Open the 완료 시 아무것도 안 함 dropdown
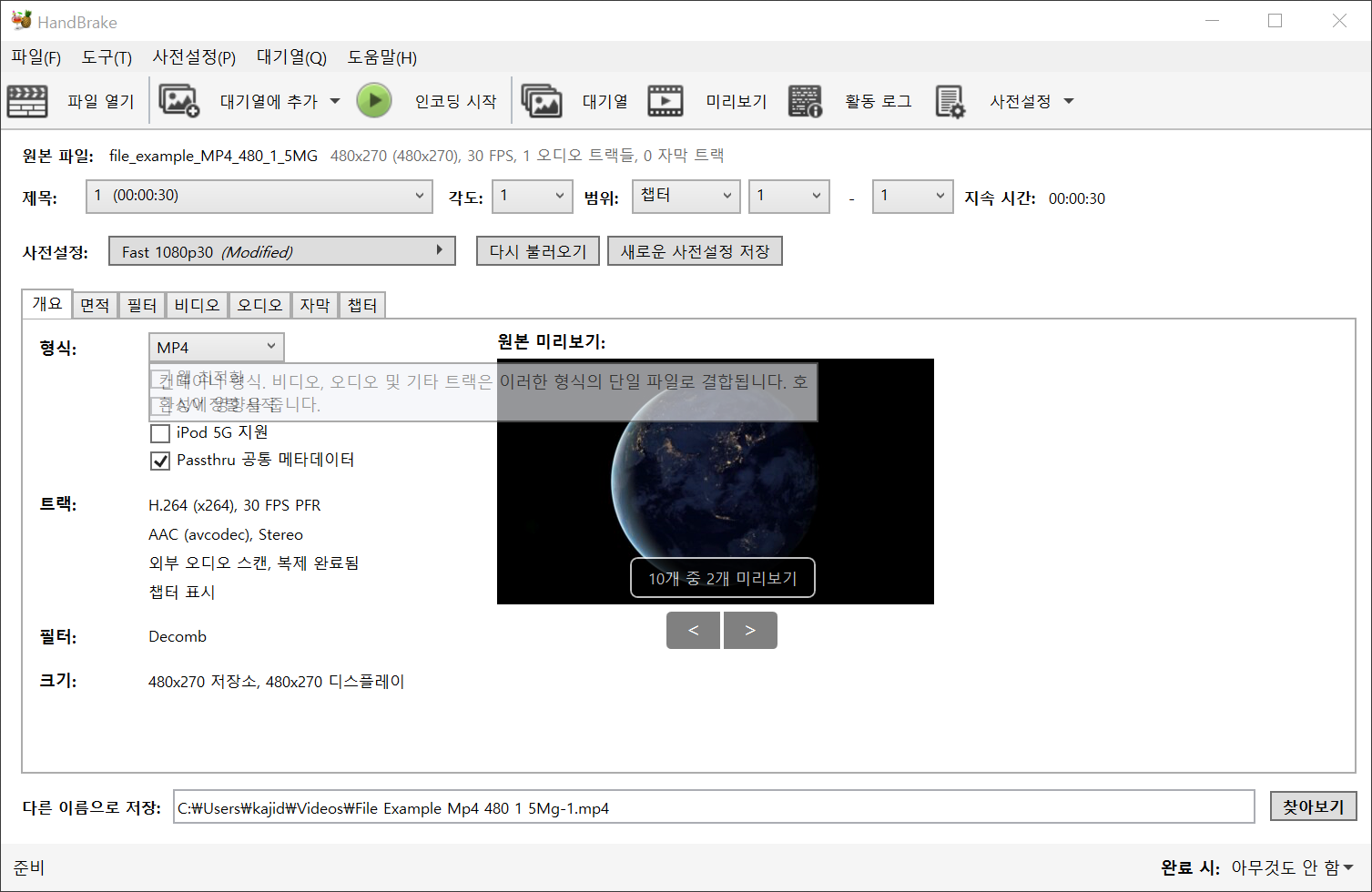This screenshot has width=1372, height=892. pos(1292,867)
